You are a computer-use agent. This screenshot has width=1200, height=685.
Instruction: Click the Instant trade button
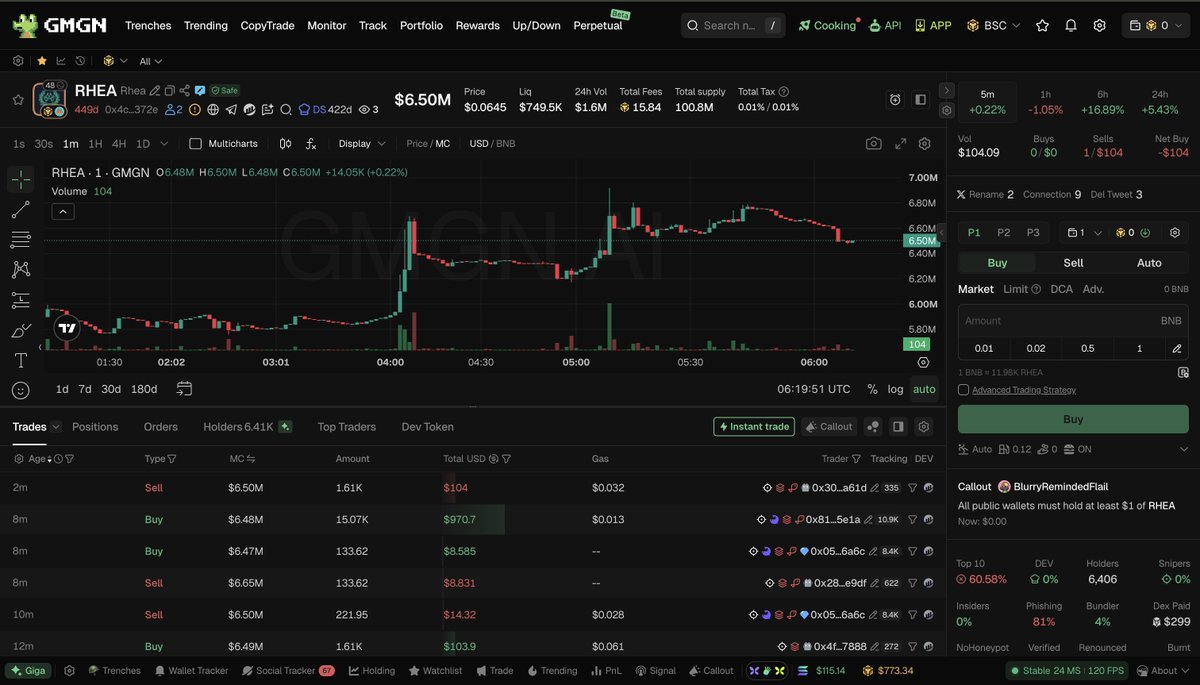(x=754, y=426)
